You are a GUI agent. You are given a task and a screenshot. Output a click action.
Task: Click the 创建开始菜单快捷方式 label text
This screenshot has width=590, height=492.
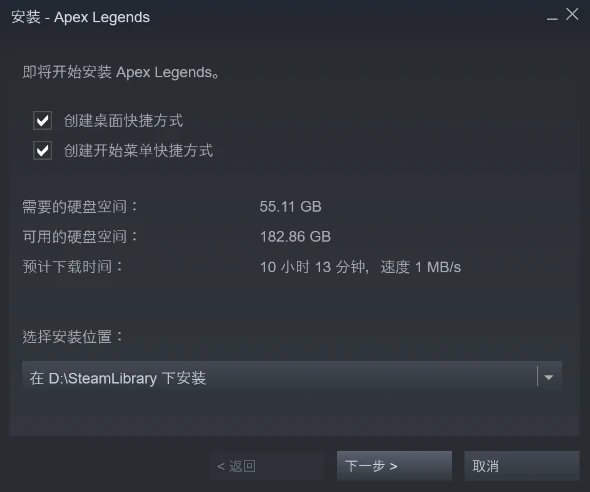pyautogui.click(x=138, y=151)
